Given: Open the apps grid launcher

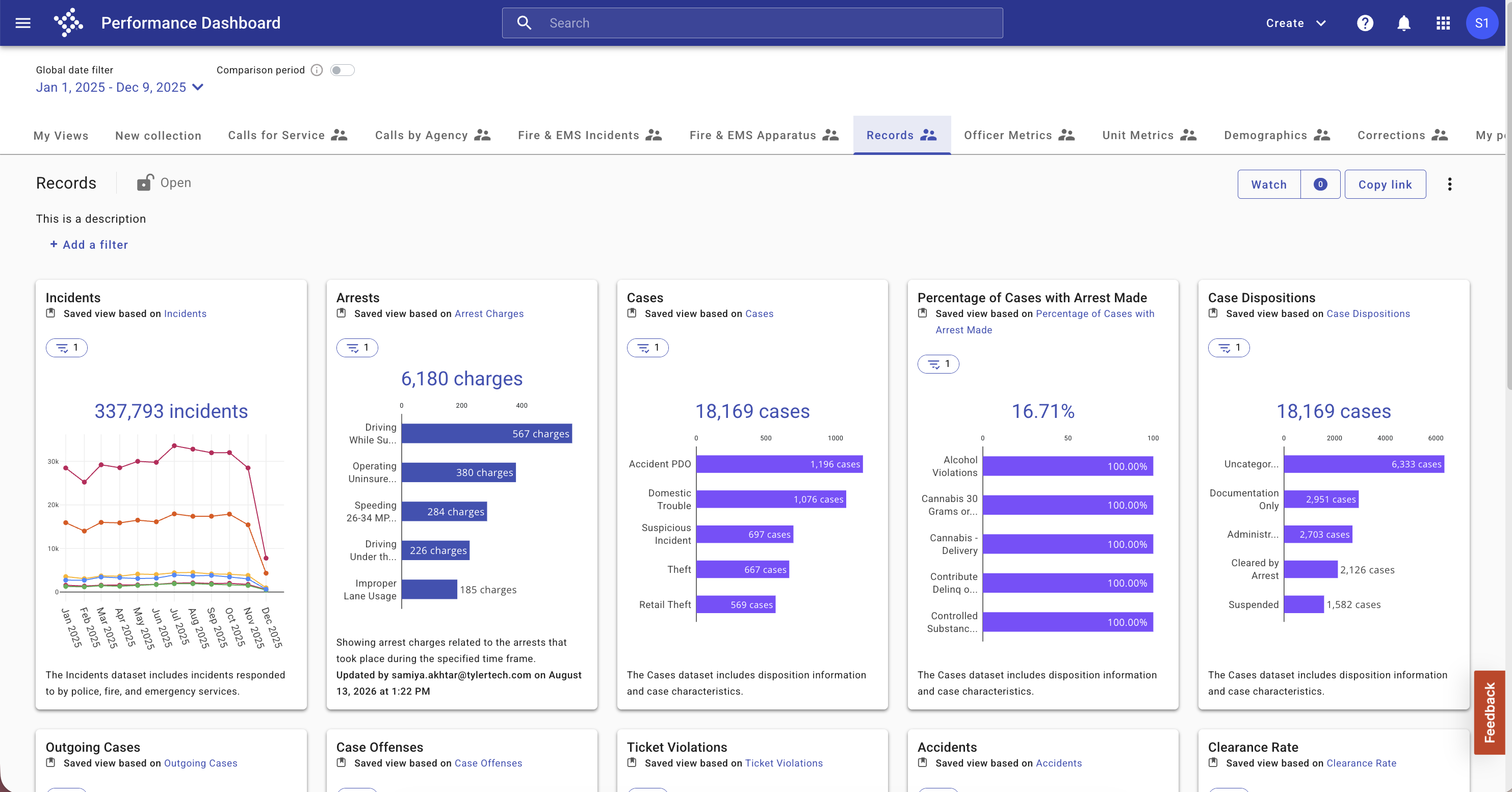Looking at the screenshot, I should 1443,23.
